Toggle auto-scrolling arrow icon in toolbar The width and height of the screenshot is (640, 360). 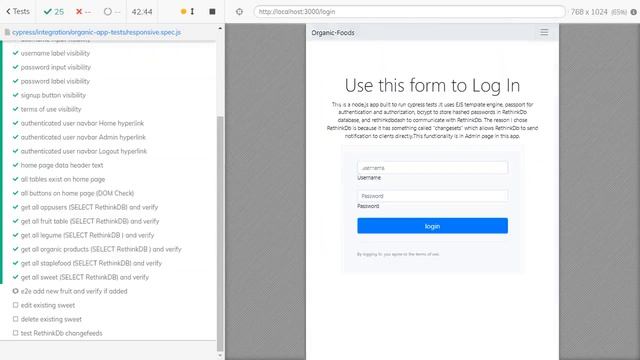[x=192, y=11]
